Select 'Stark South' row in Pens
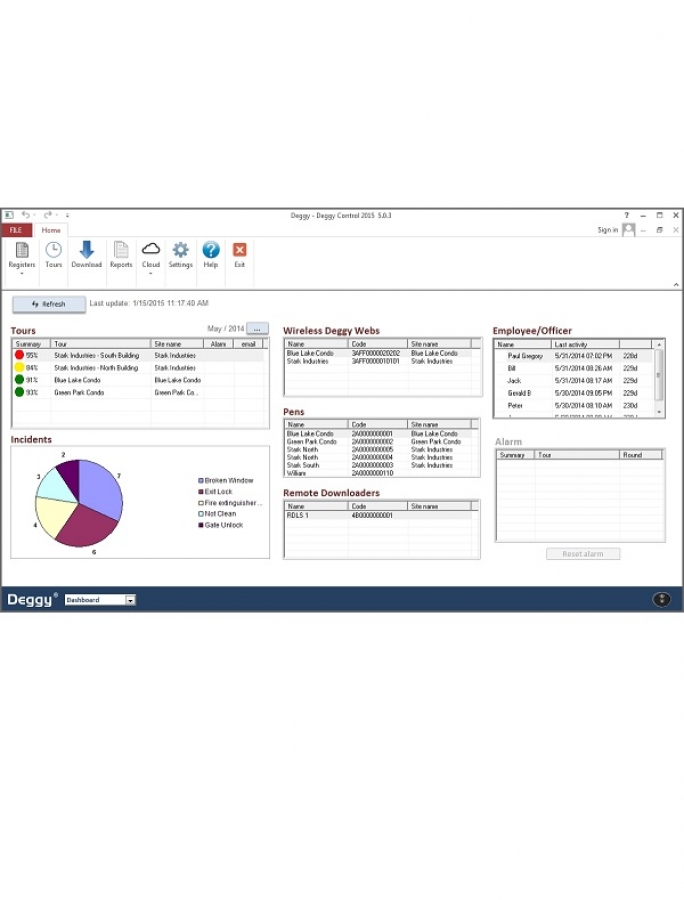 379,465
